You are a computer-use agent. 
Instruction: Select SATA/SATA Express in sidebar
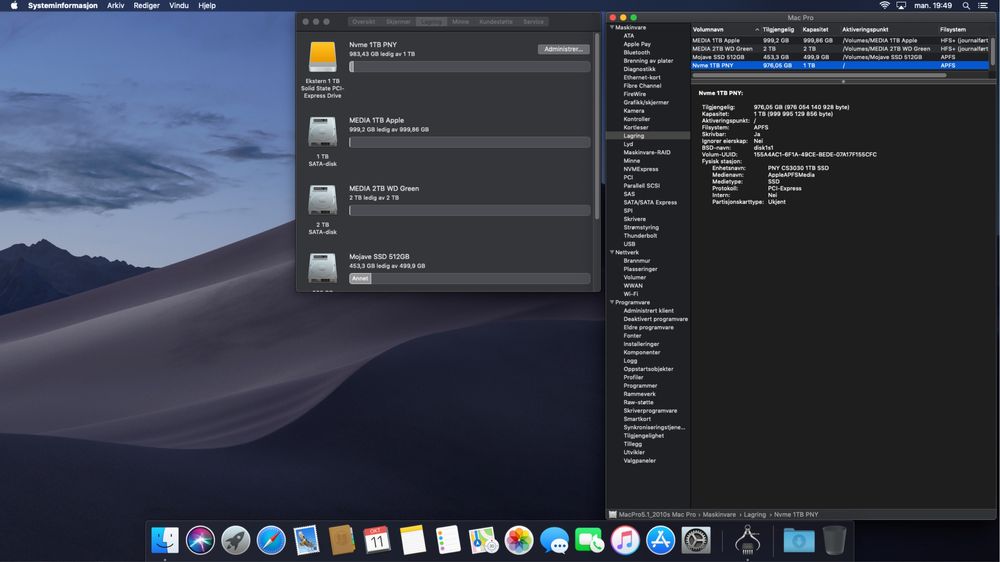(x=650, y=202)
